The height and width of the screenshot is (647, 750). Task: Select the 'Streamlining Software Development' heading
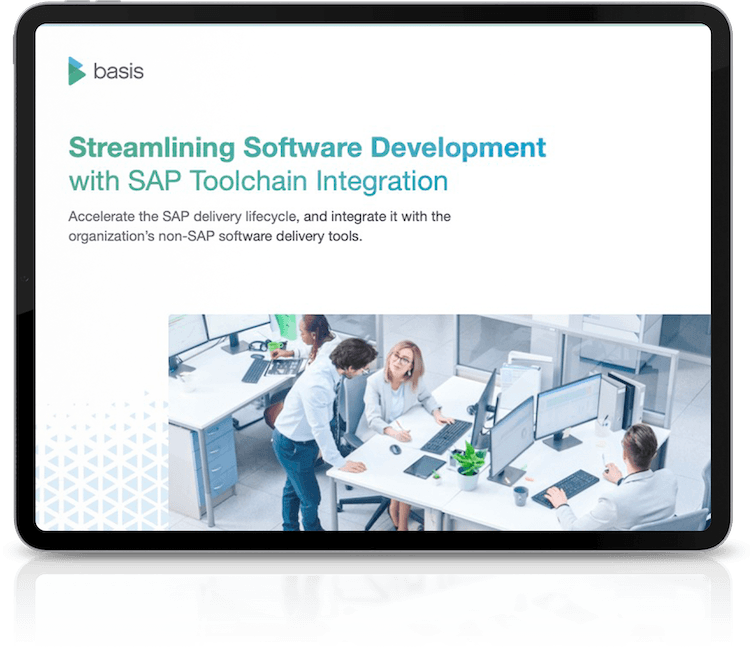coord(307,148)
